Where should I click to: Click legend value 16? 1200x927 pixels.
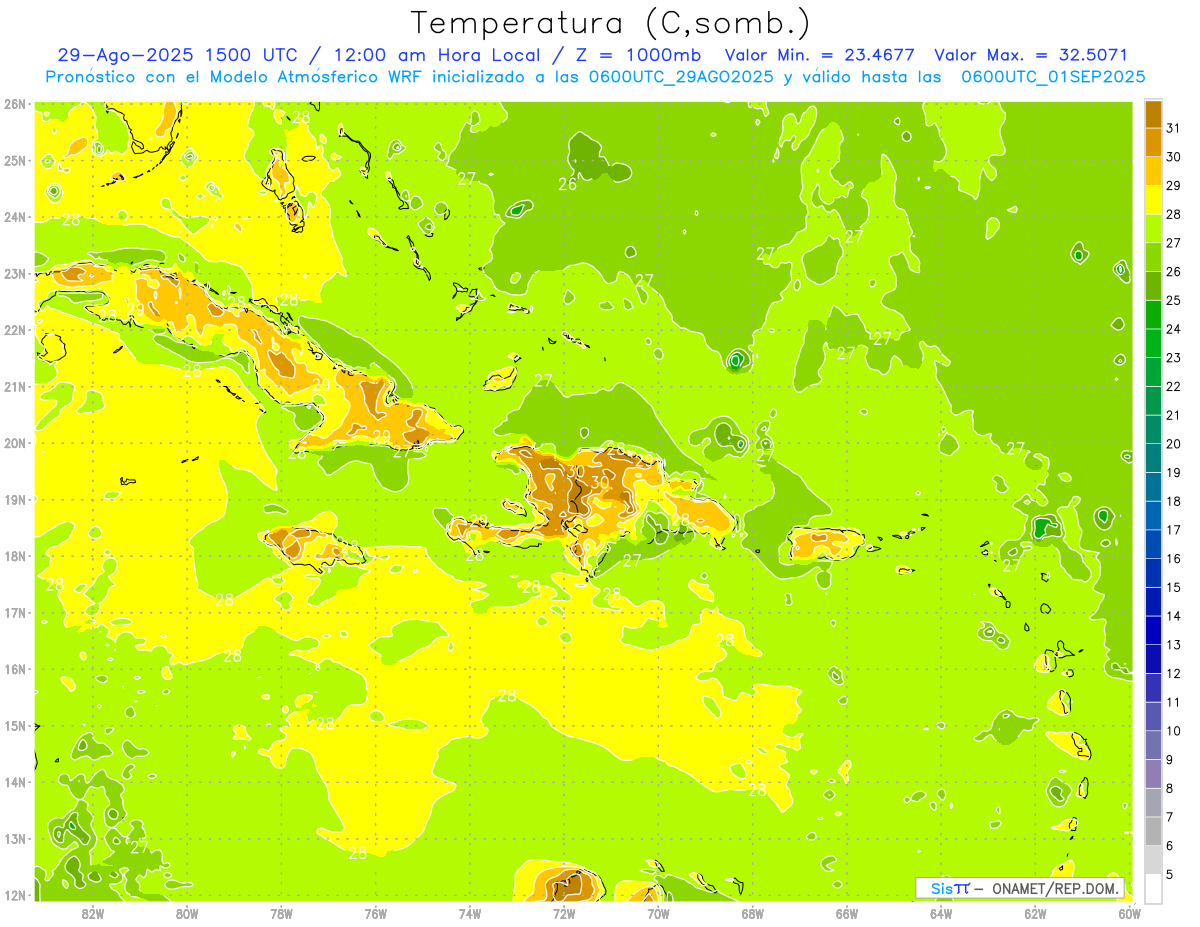(x=1174, y=558)
